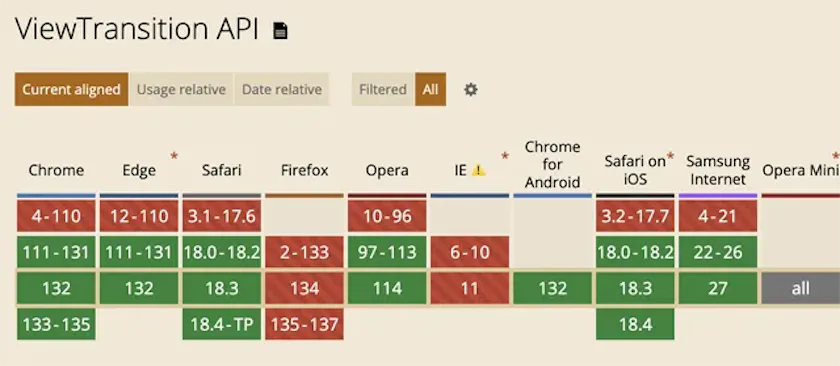The image size is (840, 366).
Task: Select the Current aligned view
Action: point(71,89)
